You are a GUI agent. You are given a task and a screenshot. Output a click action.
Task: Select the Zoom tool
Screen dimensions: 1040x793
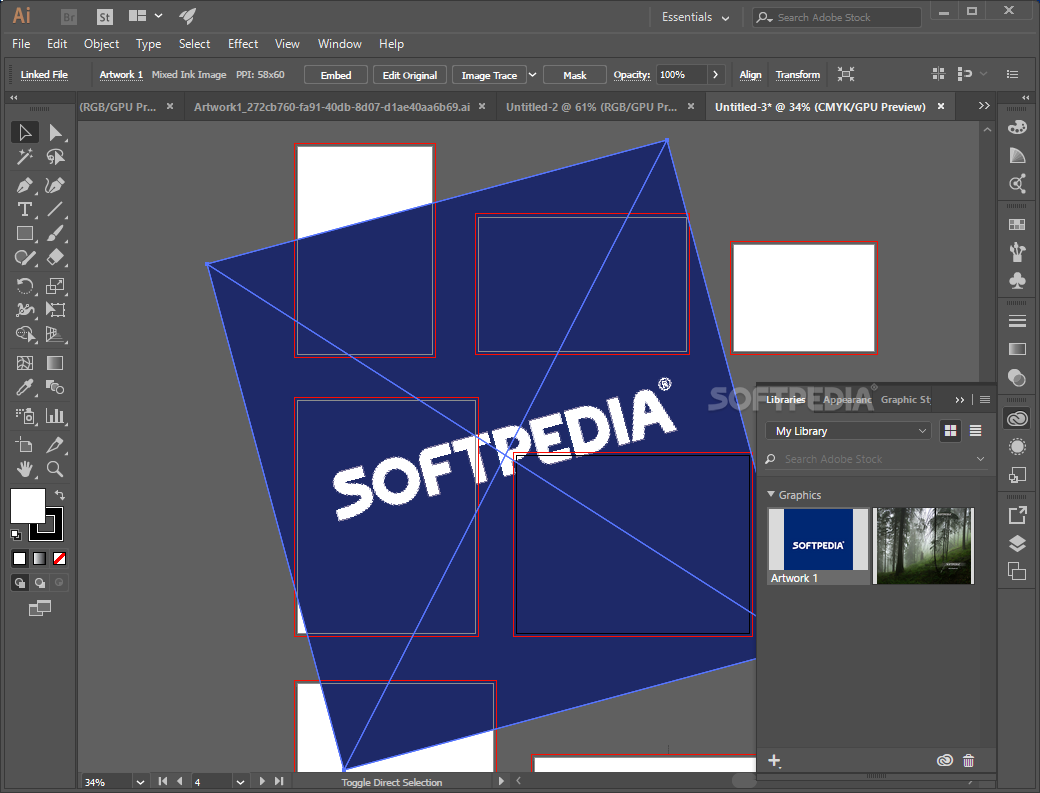pyautogui.click(x=55, y=469)
